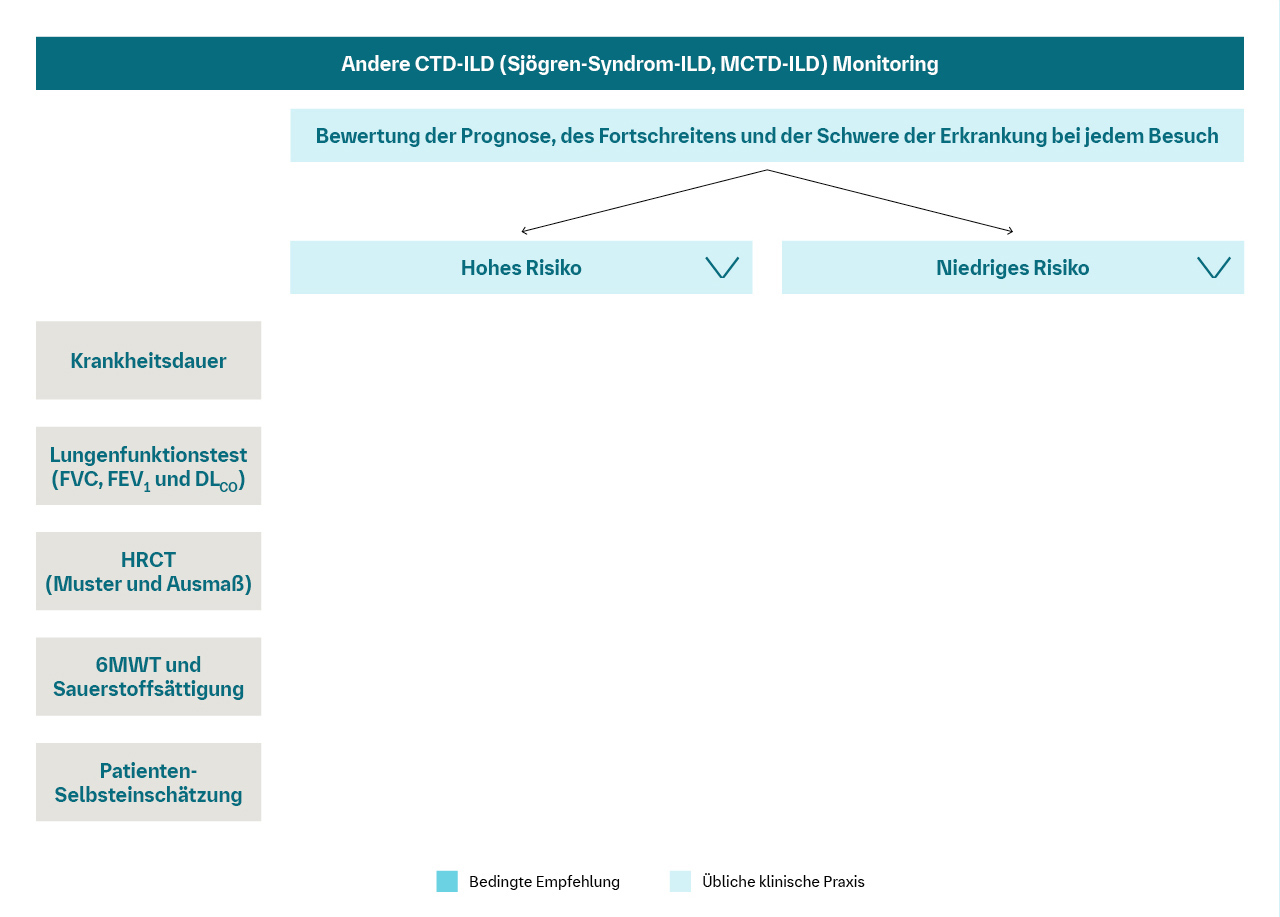Image resolution: width=1280 pixels, height=917 pixels.
Task: Open the 6MWT und Sauerstoffsättigung panel
Action: pyautogui.click(x=148, y=676)
